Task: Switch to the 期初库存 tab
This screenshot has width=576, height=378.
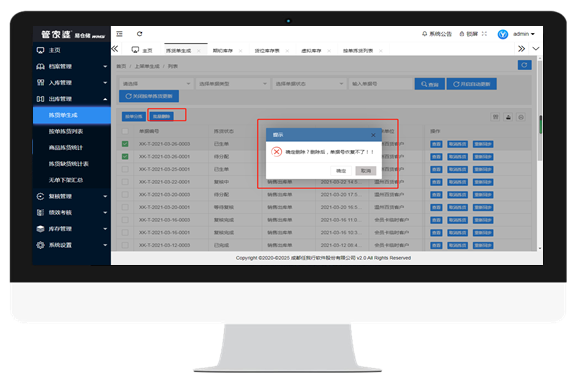Action: (223, 51)
